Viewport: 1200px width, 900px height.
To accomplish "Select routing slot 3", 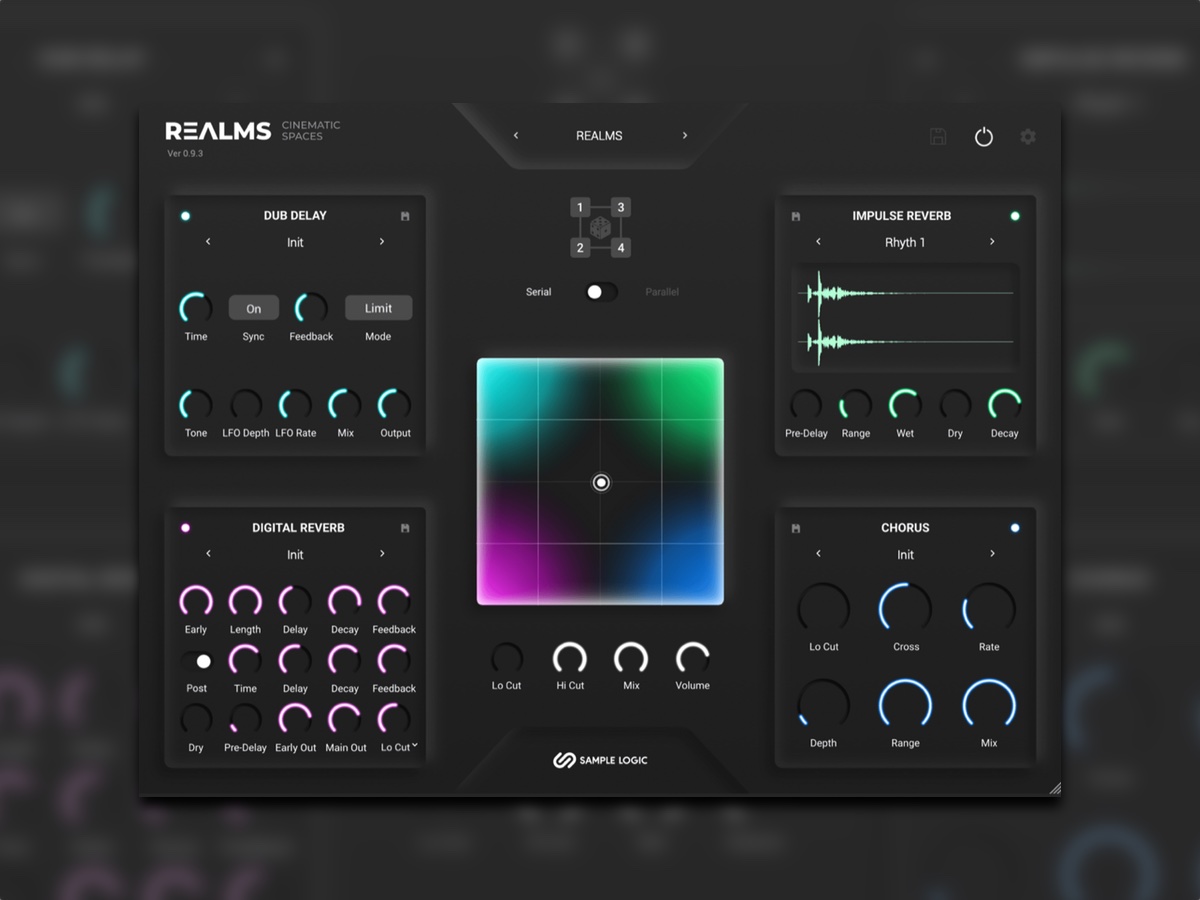I will tap(621, 208).
